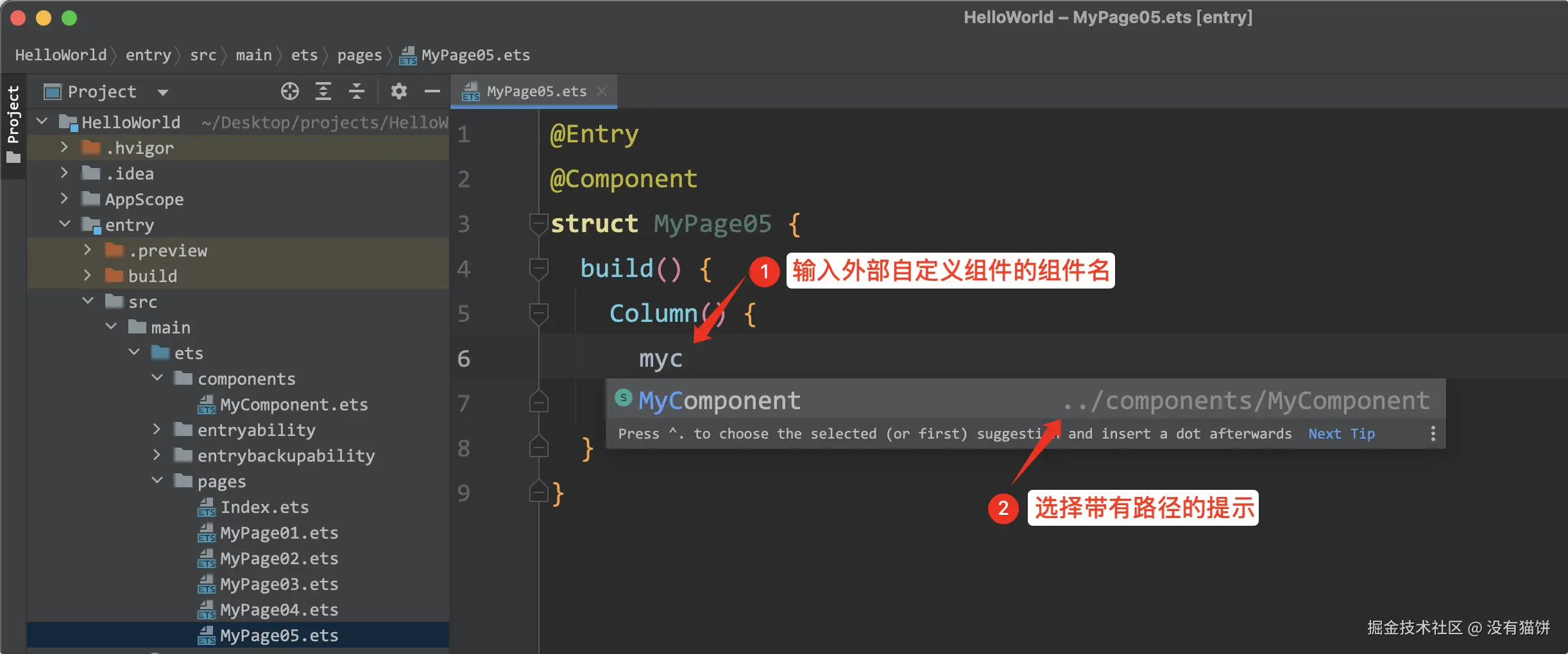Fold the Column block at line 5
Image resolution: width=1568 pixels, height=654 pixels.
coord(538,314)
